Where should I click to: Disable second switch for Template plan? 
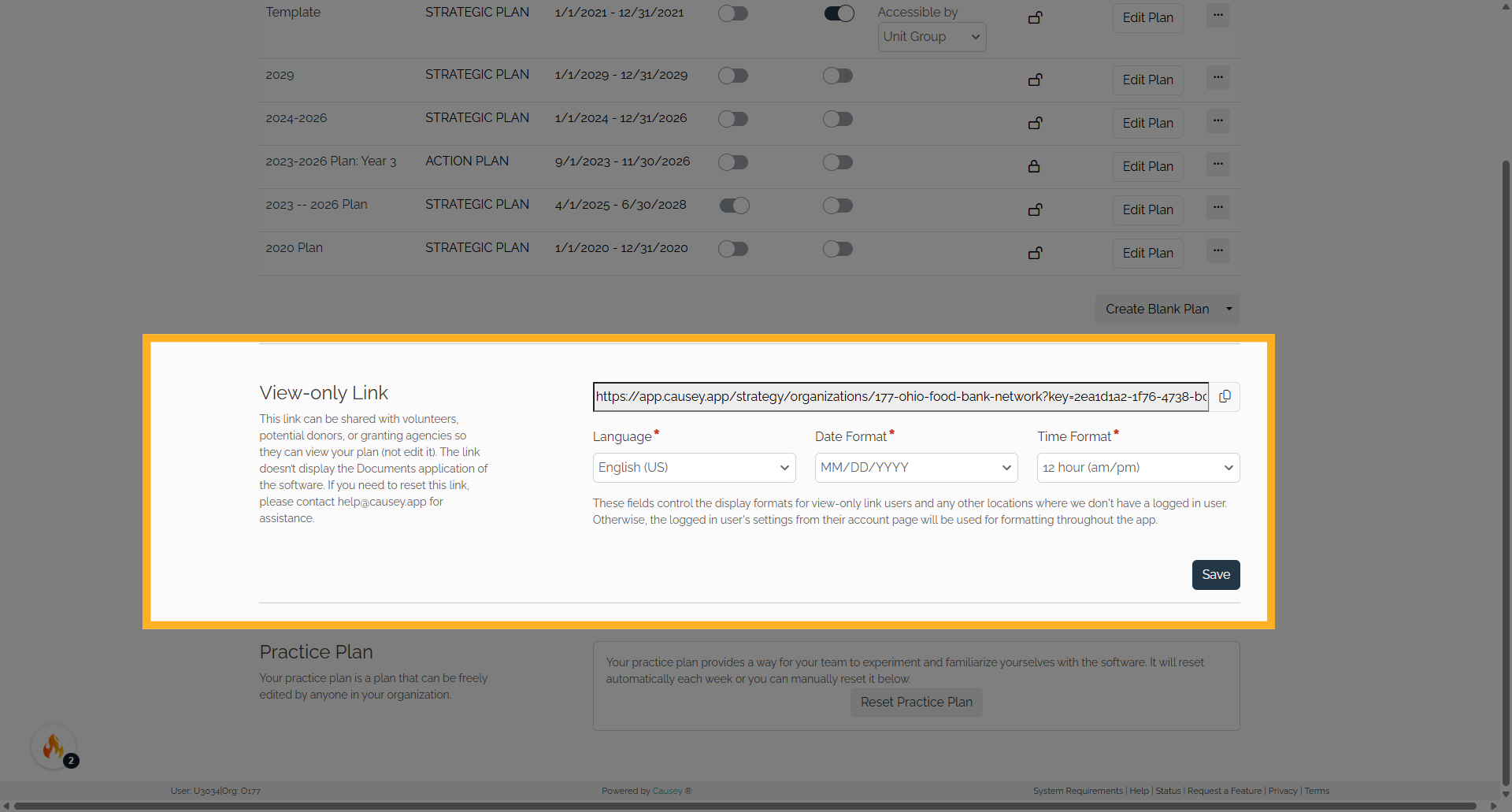(x=839, y=13)
